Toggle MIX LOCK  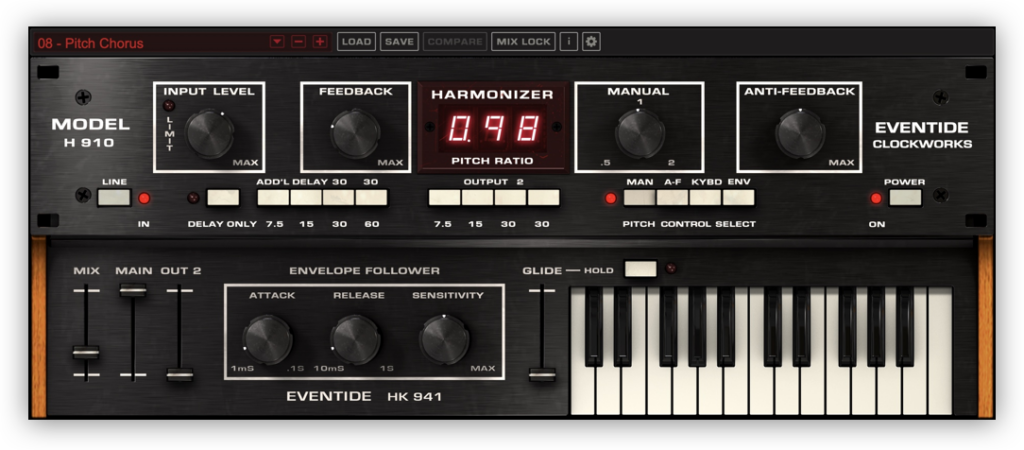(523, 42)
